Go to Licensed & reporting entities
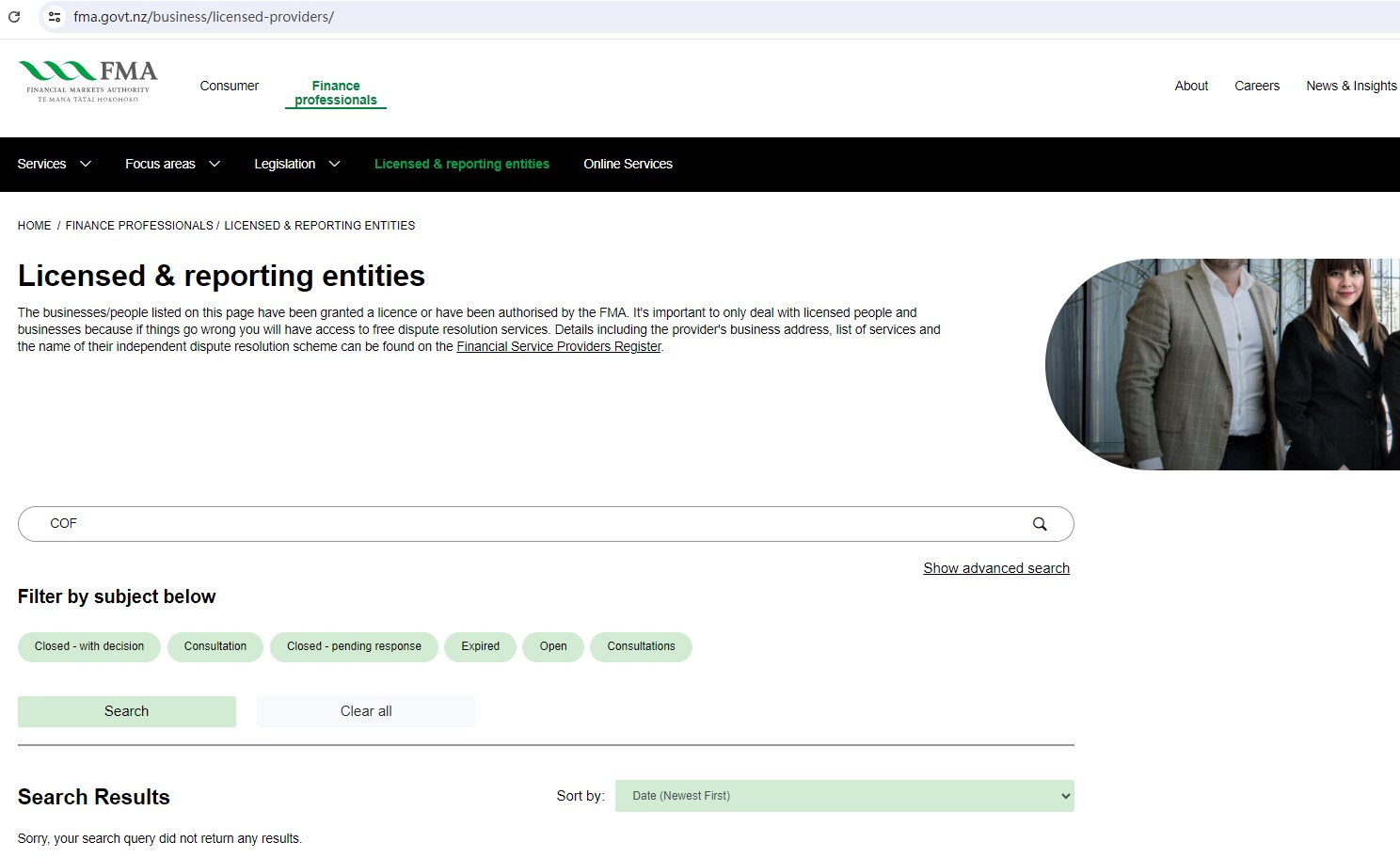 click(x=462, y=164)
